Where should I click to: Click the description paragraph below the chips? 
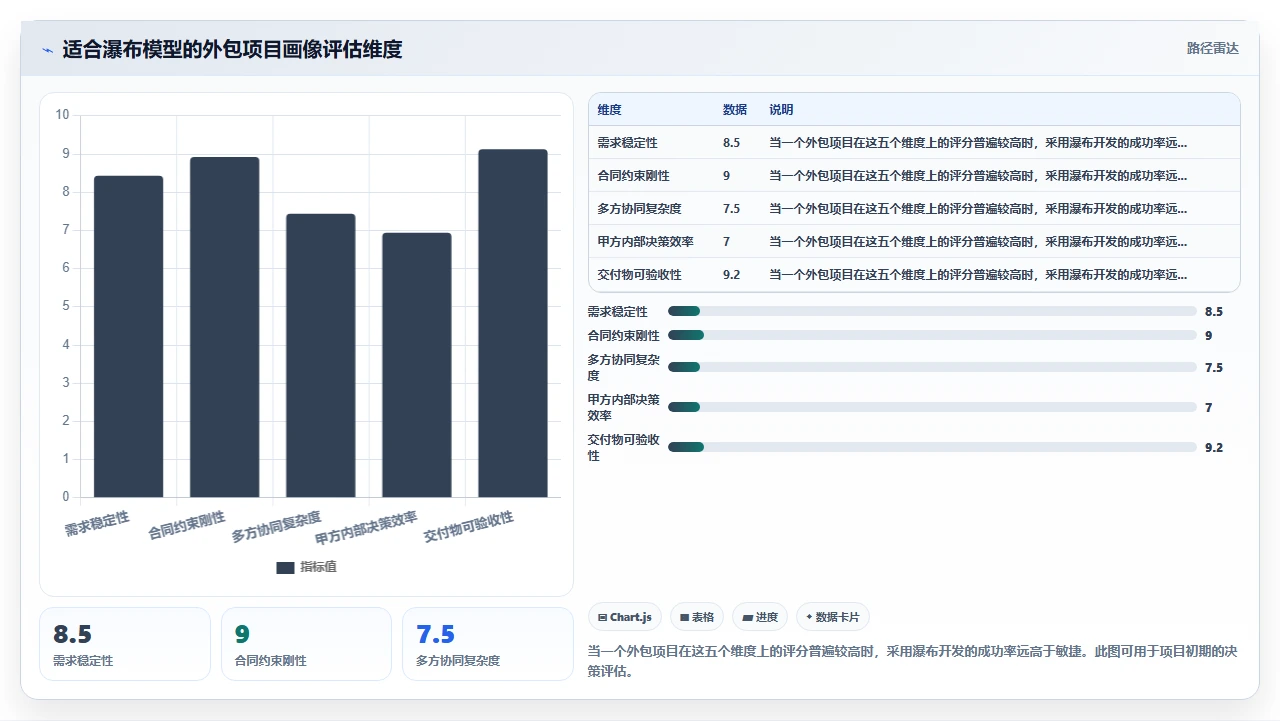913,661
